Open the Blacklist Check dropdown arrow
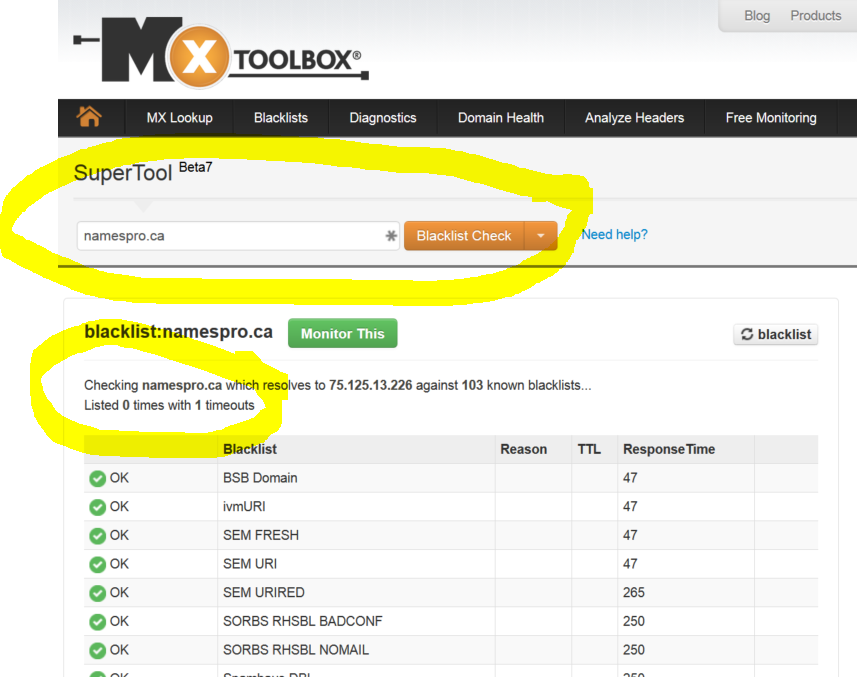The width and height of the screenshot is (857, 677). 541,236
